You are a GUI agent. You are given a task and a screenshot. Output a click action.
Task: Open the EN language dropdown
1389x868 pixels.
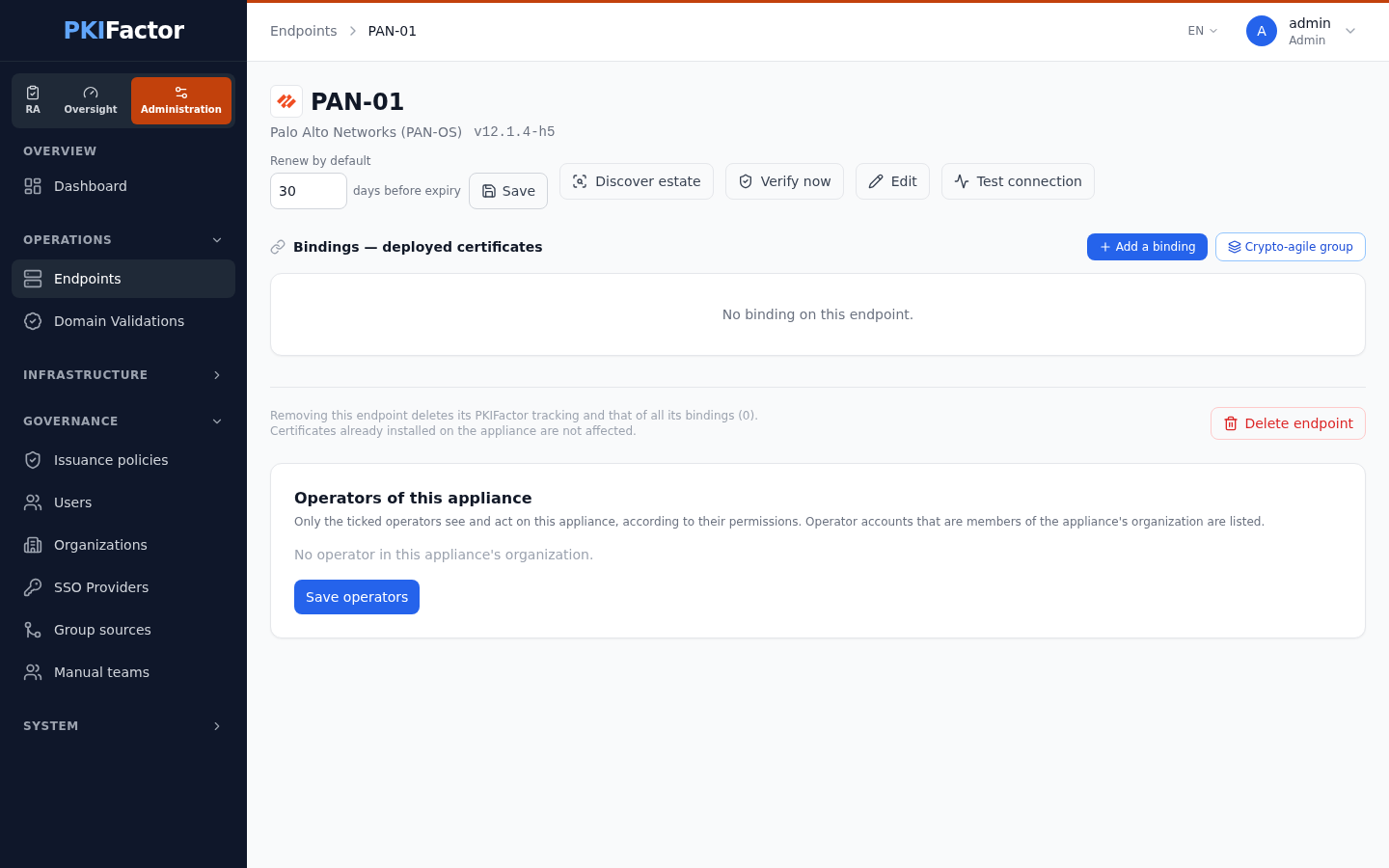click(1203, 31)
